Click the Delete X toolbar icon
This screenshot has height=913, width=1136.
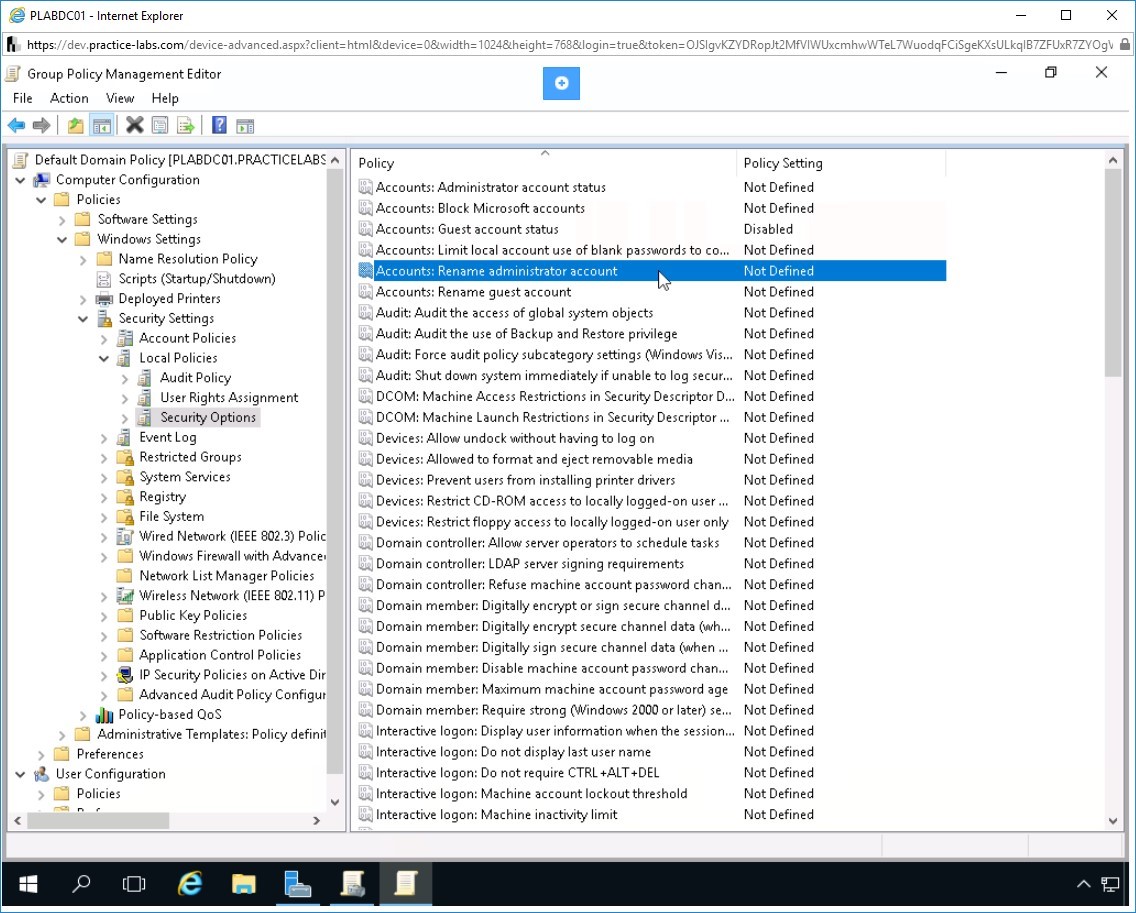134,125
